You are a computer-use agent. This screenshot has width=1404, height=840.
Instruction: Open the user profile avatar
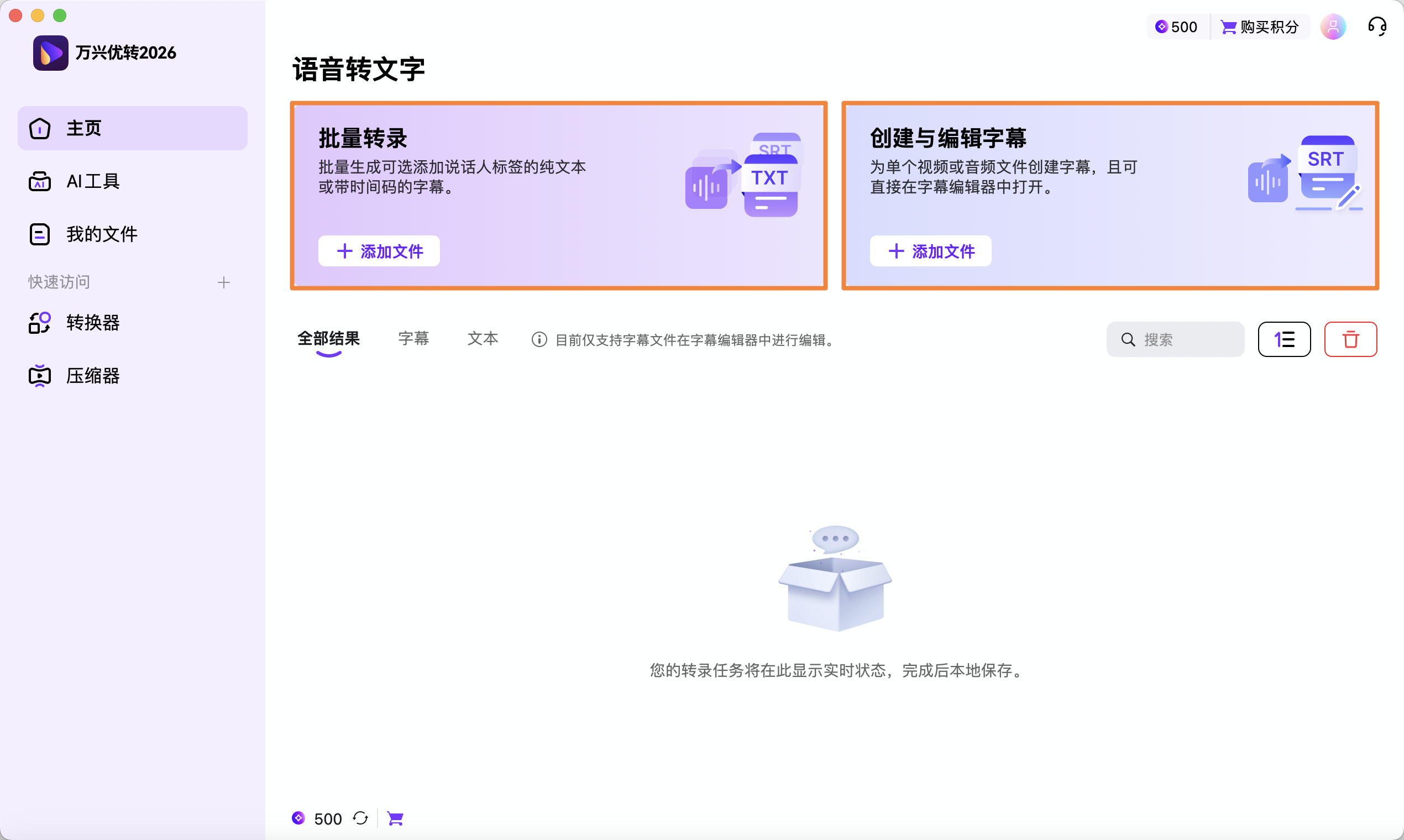point(1333,26)
